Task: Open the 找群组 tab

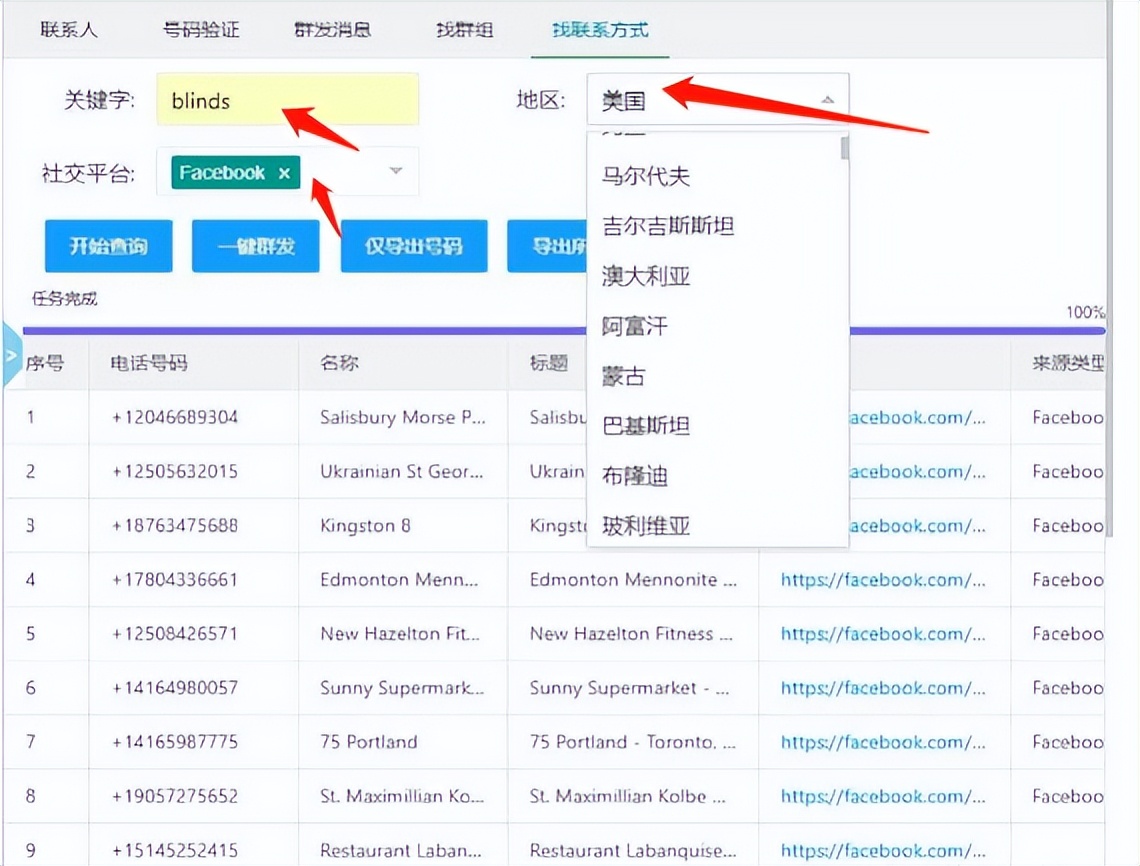Action: point(463,30)
